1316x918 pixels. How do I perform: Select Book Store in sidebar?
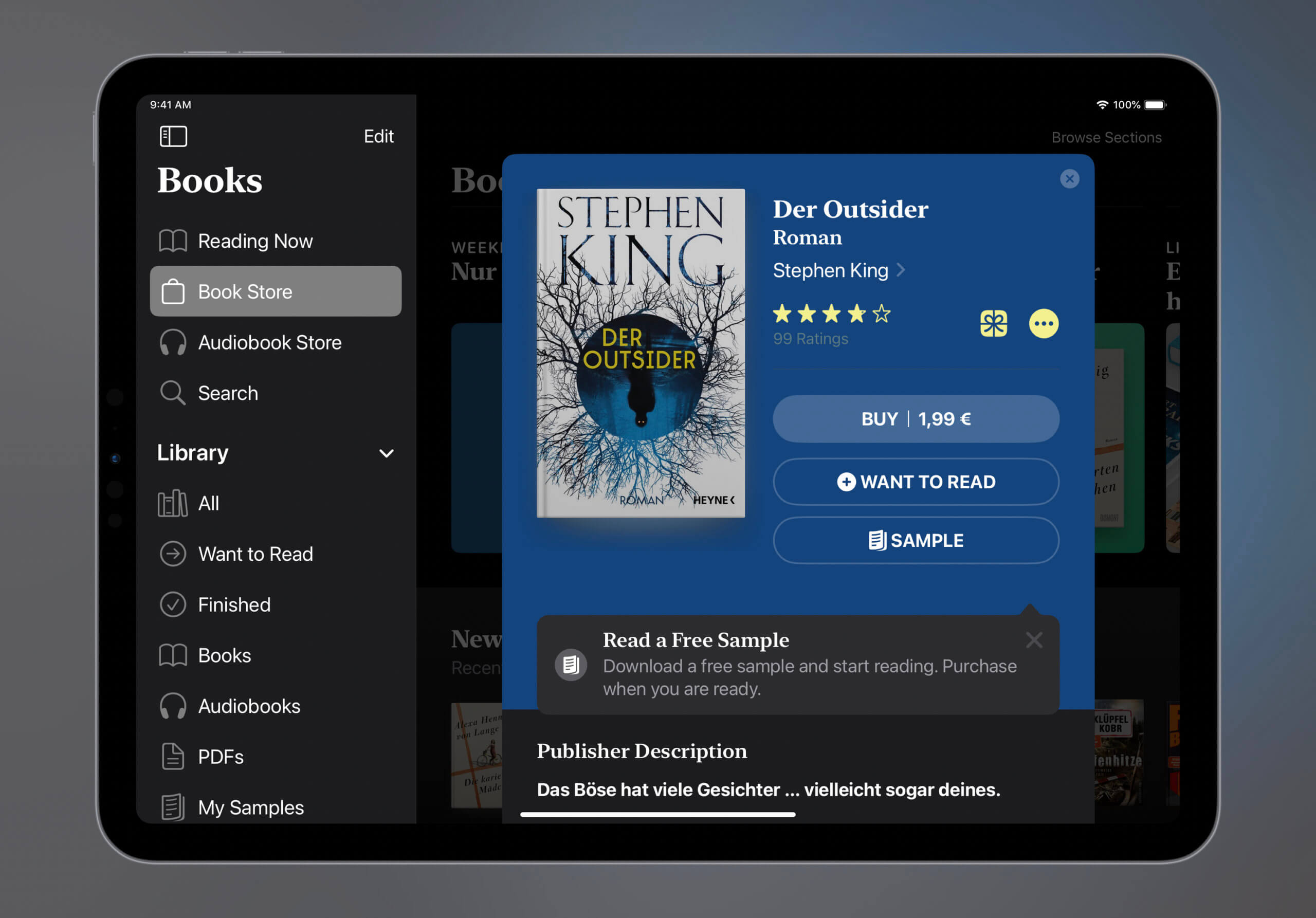click(x=276, y=291)
